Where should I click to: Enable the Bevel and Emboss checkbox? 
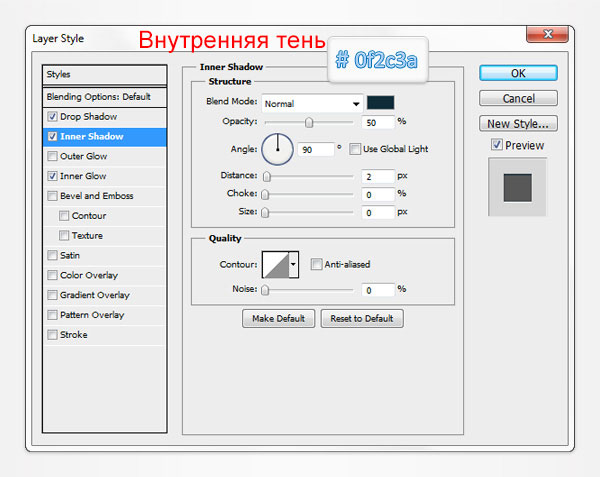coord(52,196)
